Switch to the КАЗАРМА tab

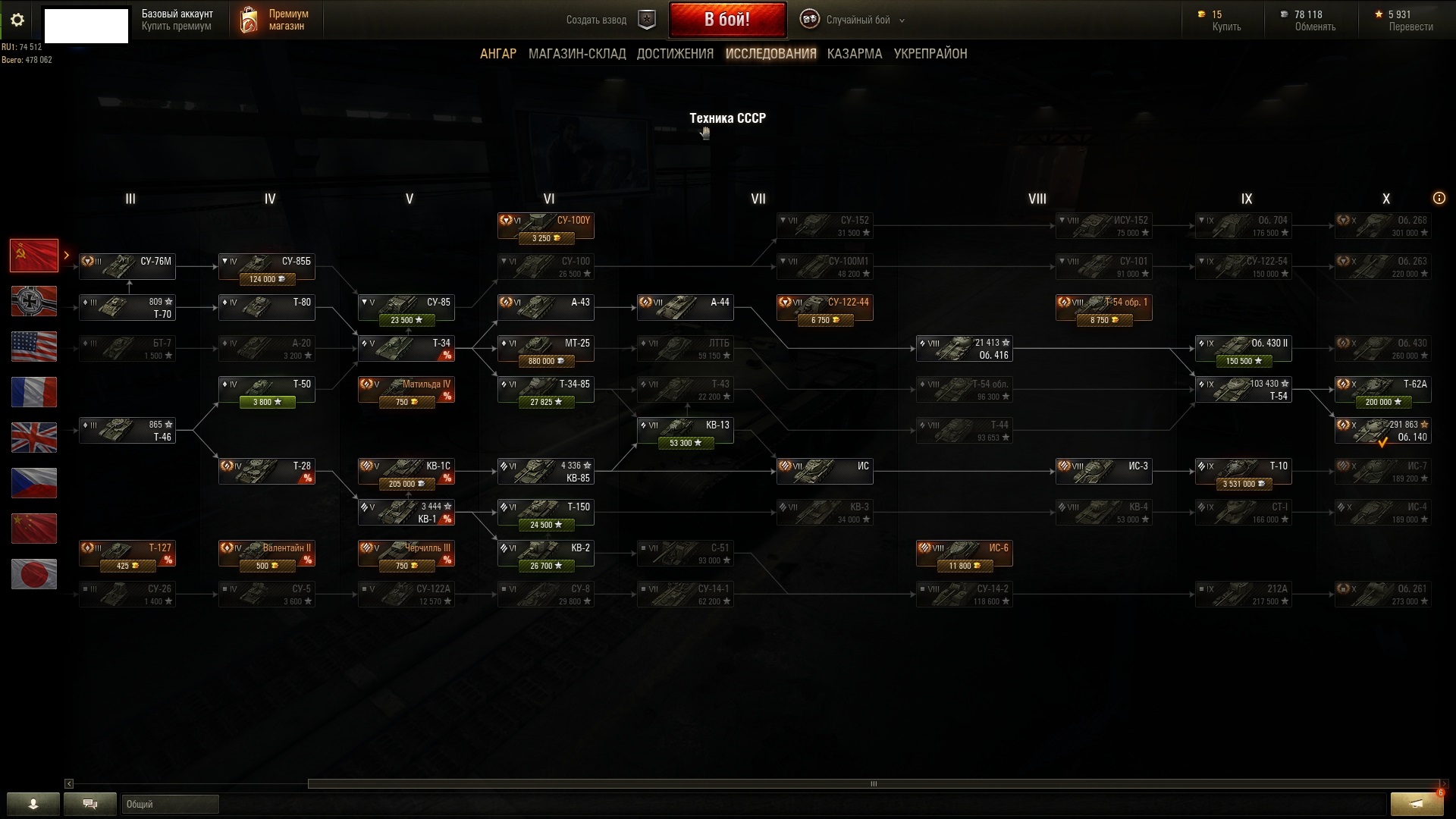pyautogui.click(x=855, y=54)
